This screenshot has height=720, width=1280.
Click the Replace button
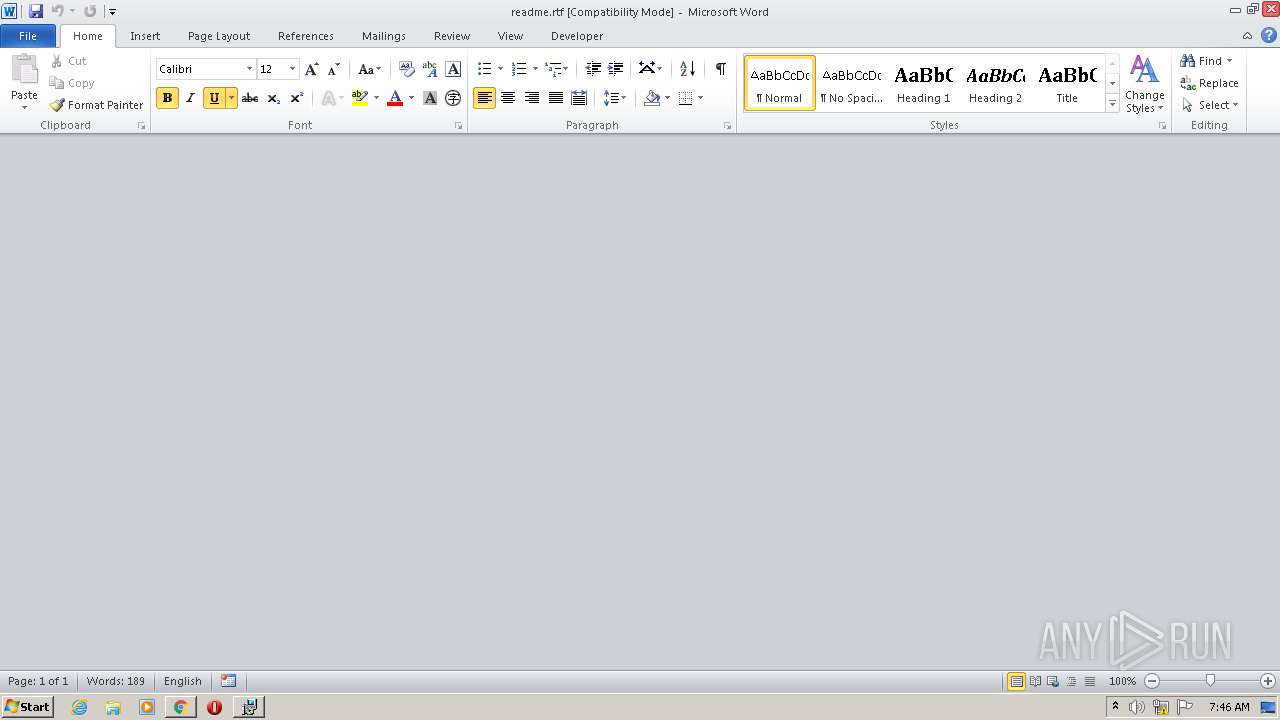click(1210, 83)
